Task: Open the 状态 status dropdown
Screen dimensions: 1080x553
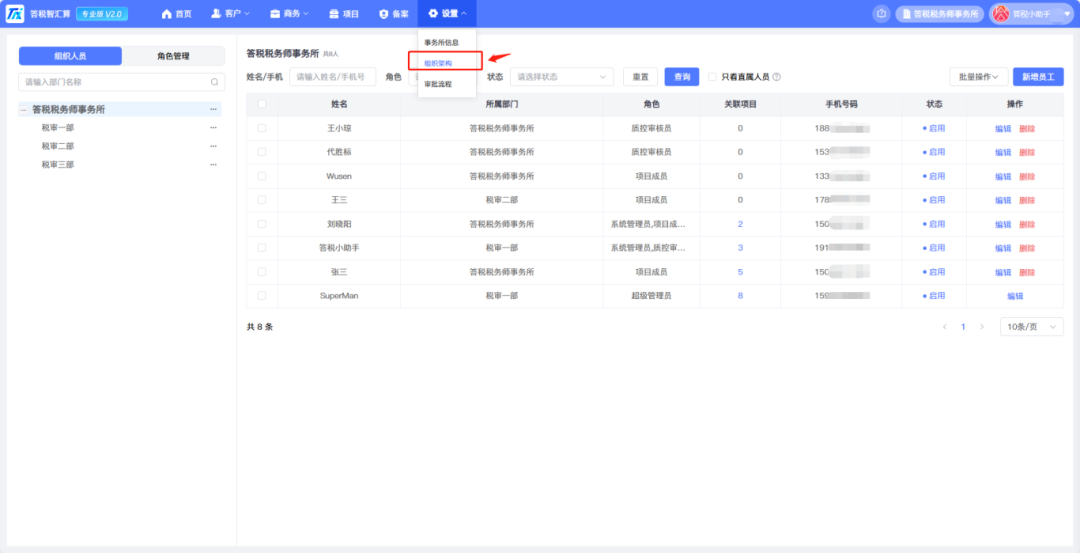Action: pos(562,76)
